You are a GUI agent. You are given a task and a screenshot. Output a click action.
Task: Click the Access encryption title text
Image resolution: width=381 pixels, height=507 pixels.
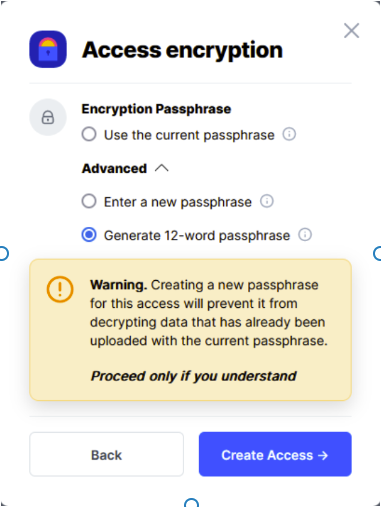pyautogui.click(x=182, y=50)
